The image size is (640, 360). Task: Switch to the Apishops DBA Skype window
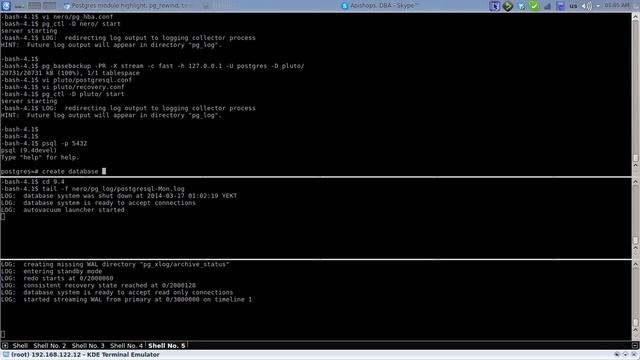pos(380,6)
